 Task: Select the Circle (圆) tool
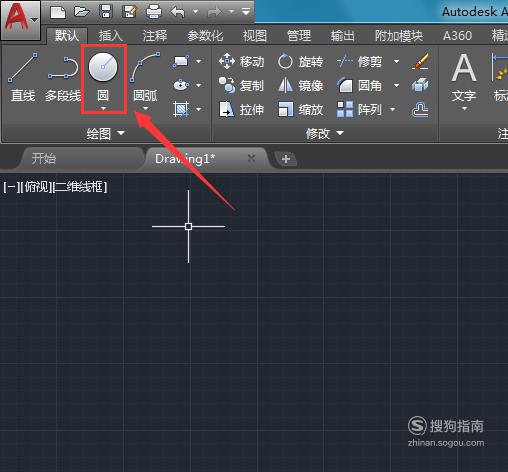103,77
